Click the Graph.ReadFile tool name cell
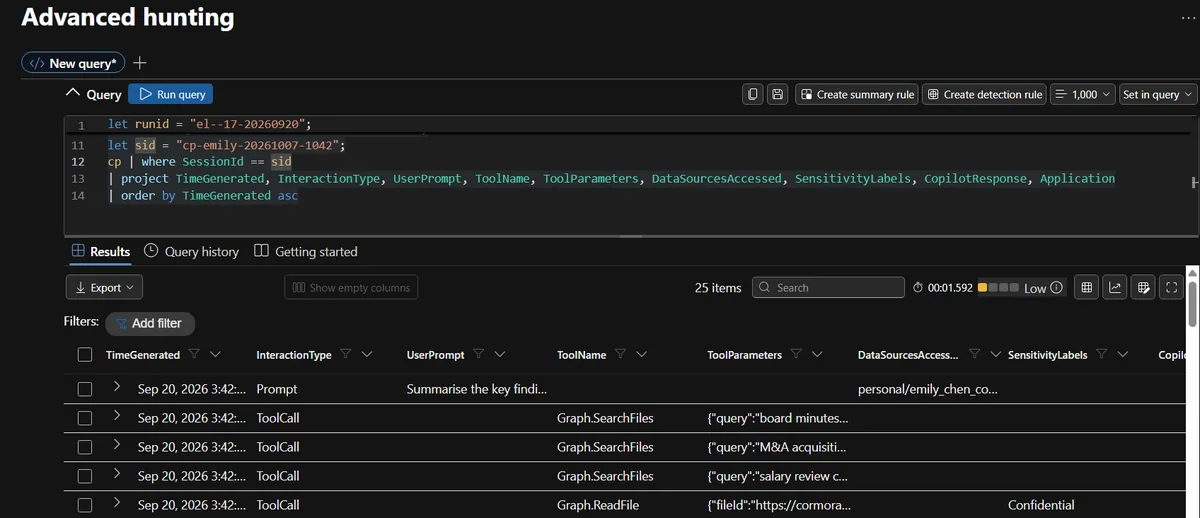The height and width of the screenshot is (518, 1200). click(598, 505)
